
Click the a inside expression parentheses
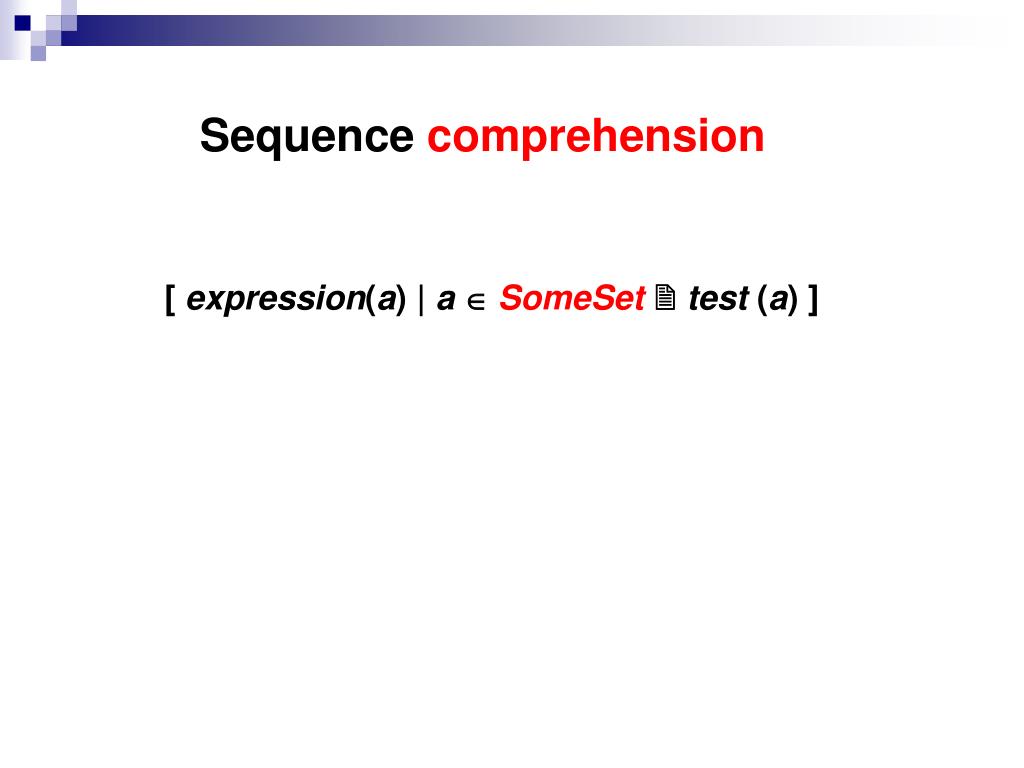pos(387,300)
